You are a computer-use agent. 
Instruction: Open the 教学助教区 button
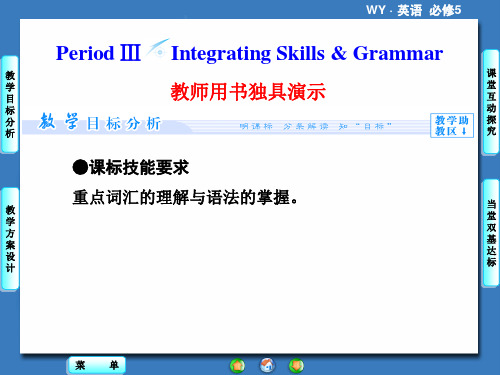(x=452, y=125)
